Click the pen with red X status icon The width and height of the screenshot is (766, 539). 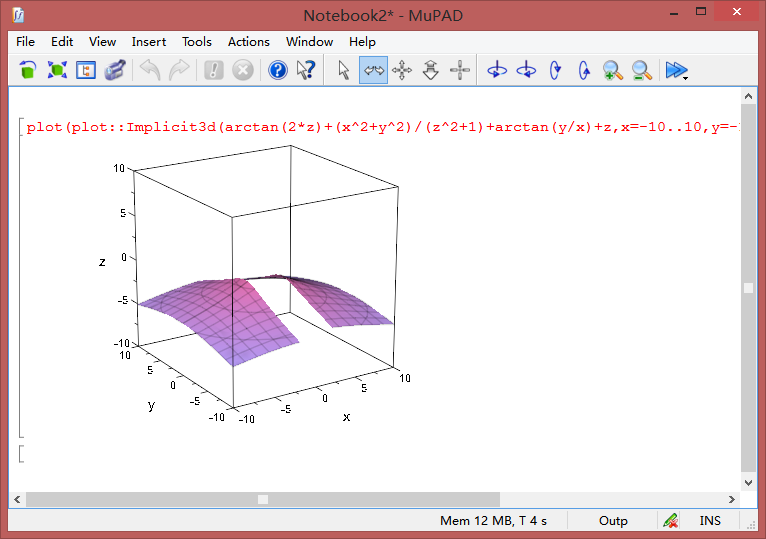670,521
